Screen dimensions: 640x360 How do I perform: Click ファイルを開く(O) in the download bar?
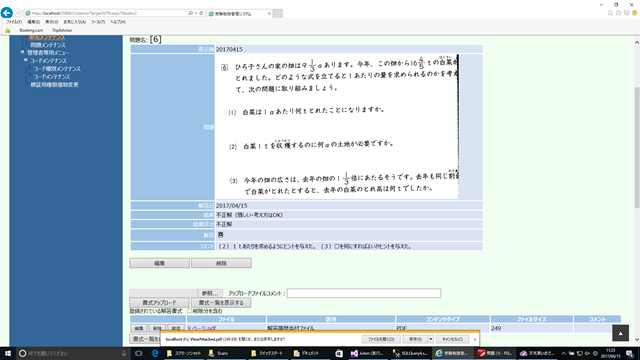[381, 339]
